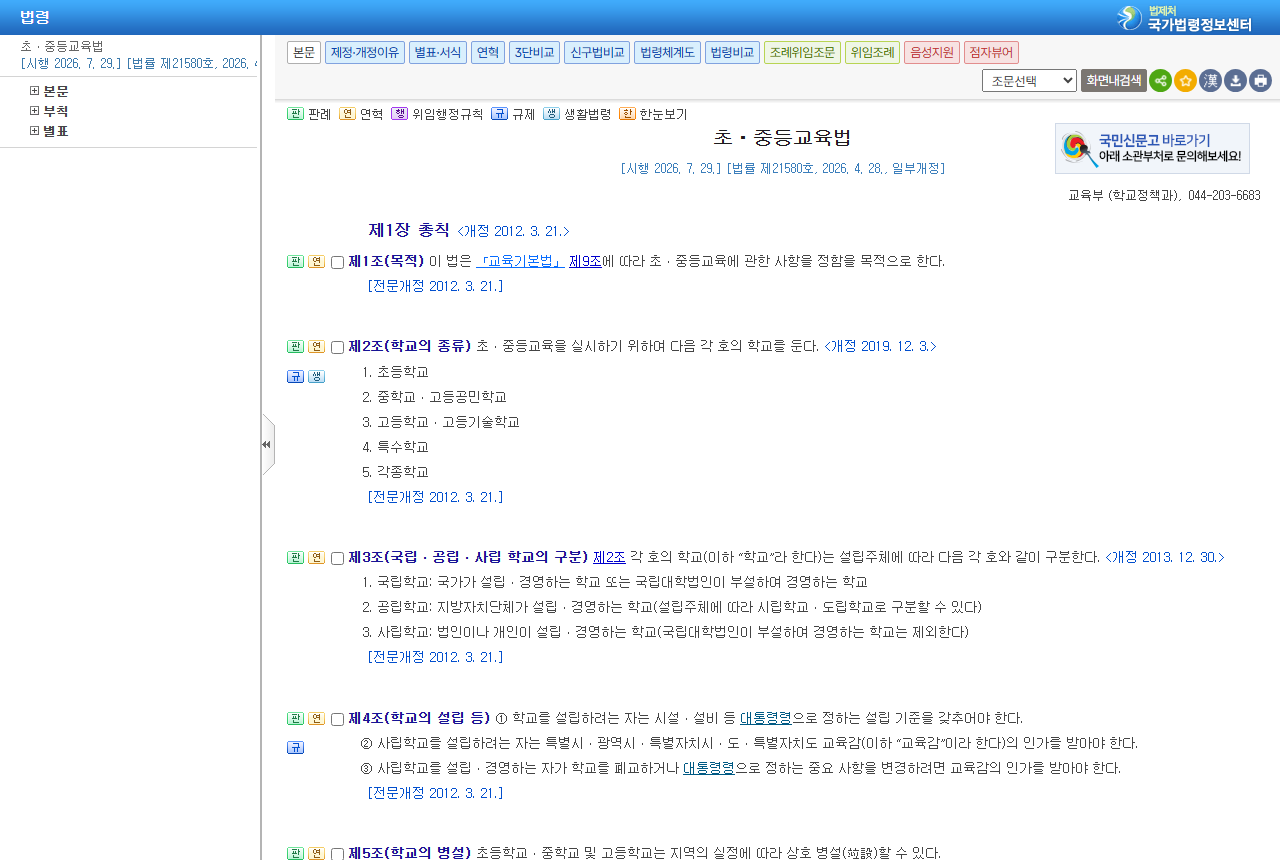The height and width of the screenshot is (860, 1280).
Task: Click 연혁 legend icon in filter row
Action: pyautogui.click(x=347, y=114)
